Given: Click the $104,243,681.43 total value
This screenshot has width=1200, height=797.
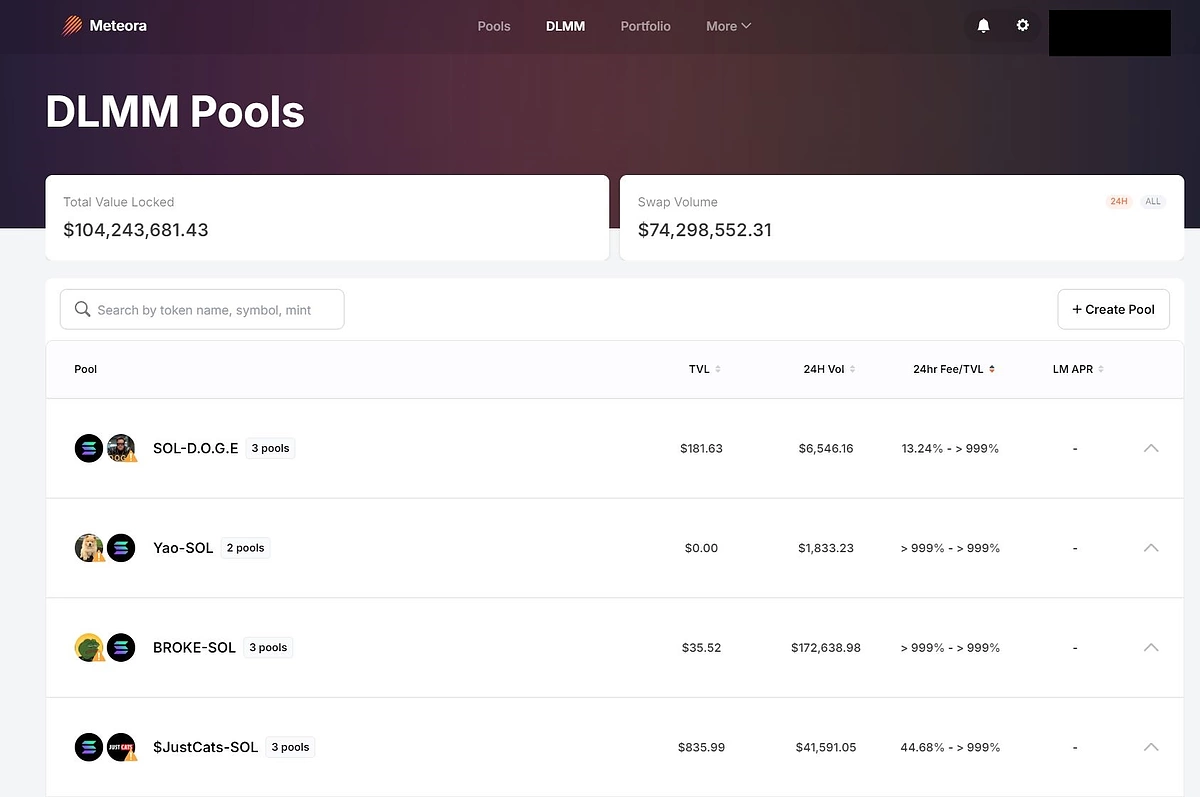Looking at the screenshot, I should click(136, 230).
